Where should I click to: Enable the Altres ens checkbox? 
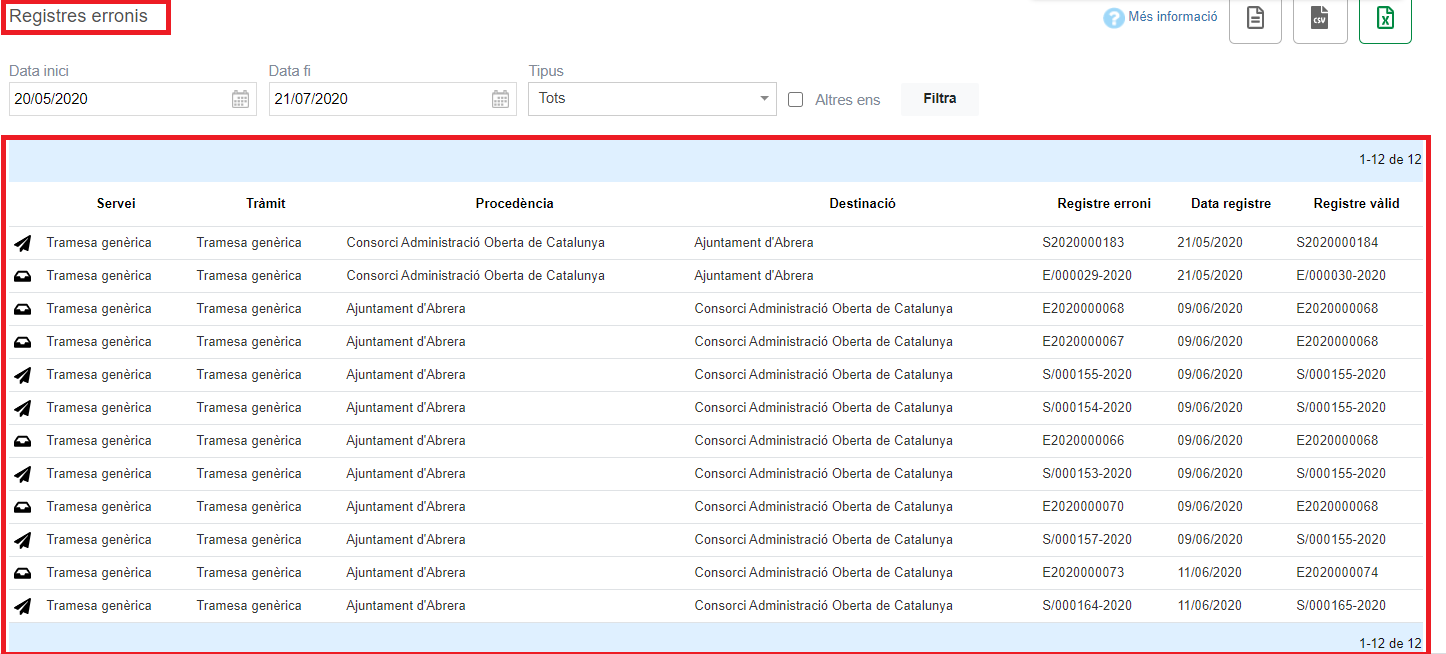(x=796, y=100)
